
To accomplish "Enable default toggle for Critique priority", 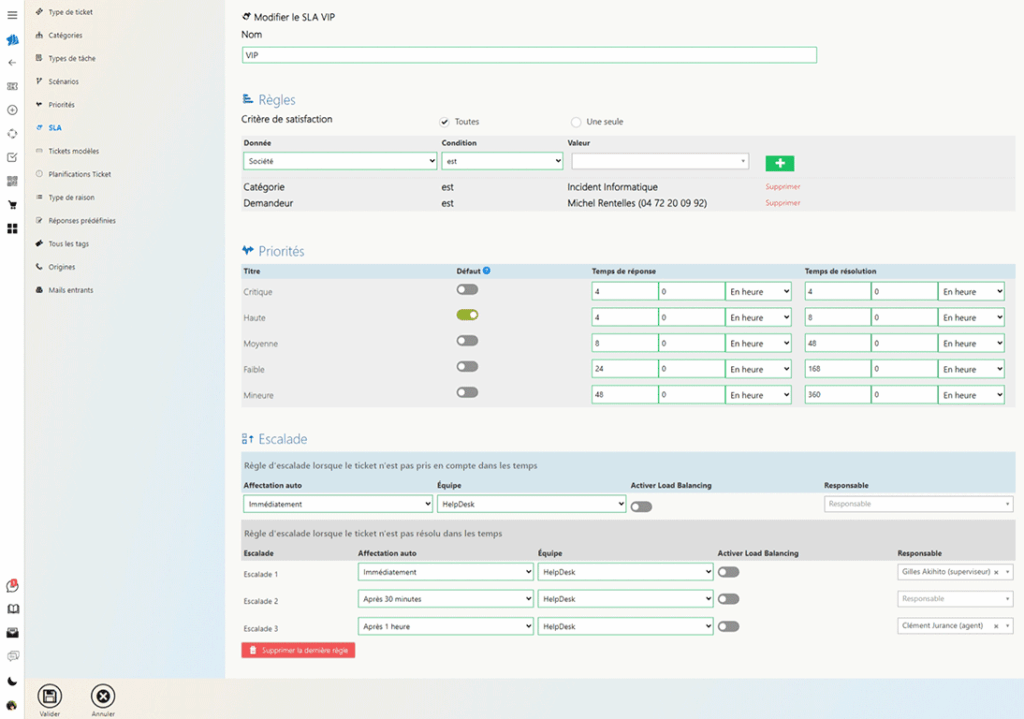I will coord(467,290).
